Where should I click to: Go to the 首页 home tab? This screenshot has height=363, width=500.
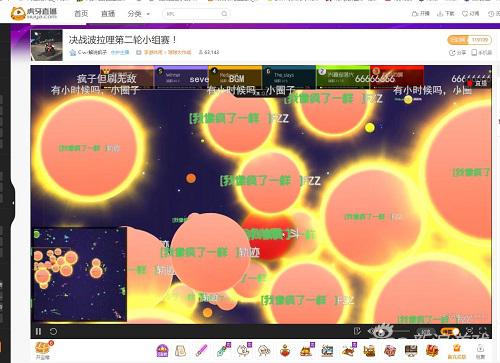[81, 14]
